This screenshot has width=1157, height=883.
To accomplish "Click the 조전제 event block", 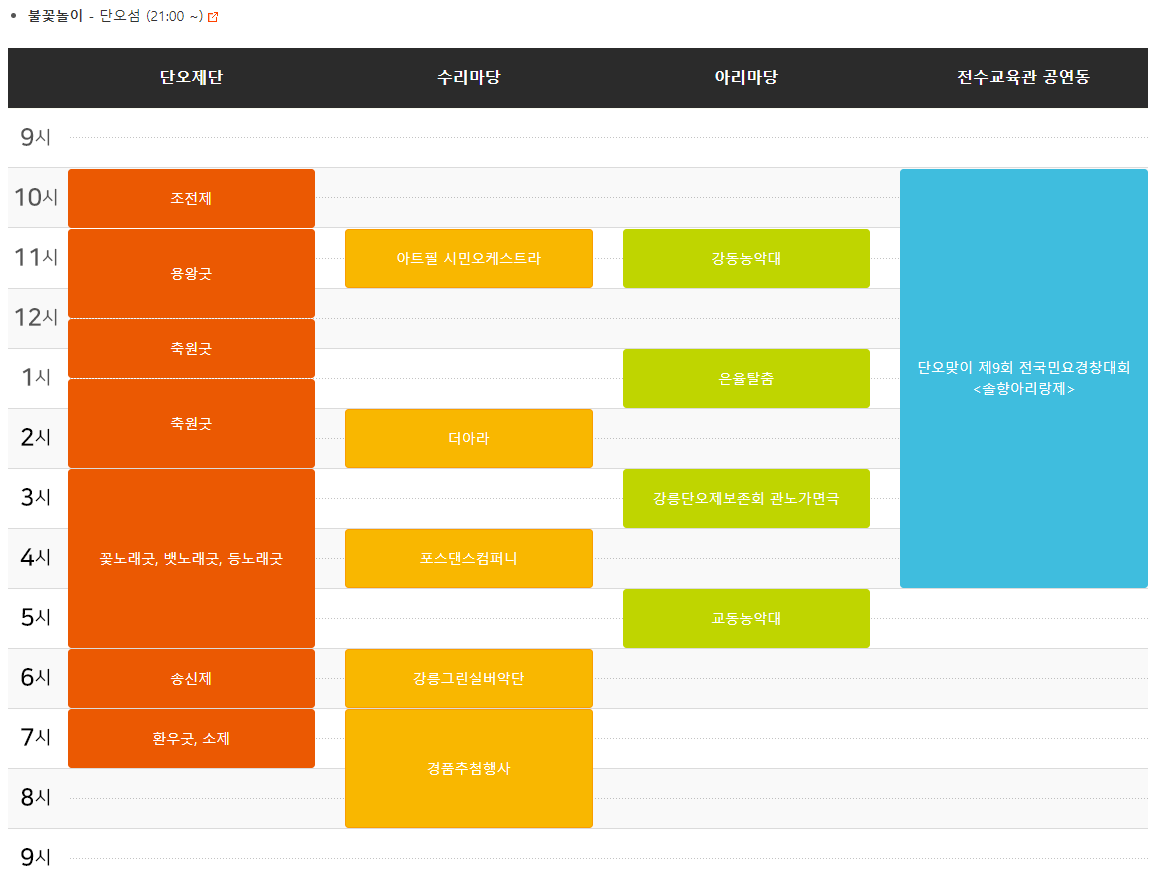I will 191,198.
